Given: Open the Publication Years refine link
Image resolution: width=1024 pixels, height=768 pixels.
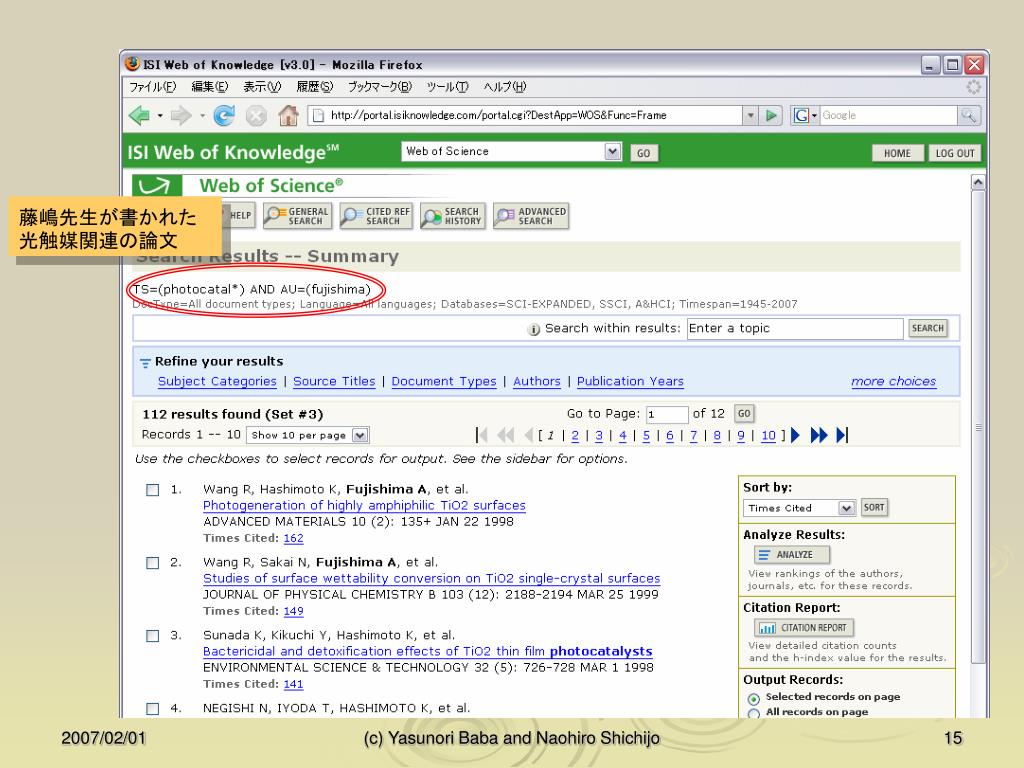Looking at the screenshot, I should (x=630, y=381).
